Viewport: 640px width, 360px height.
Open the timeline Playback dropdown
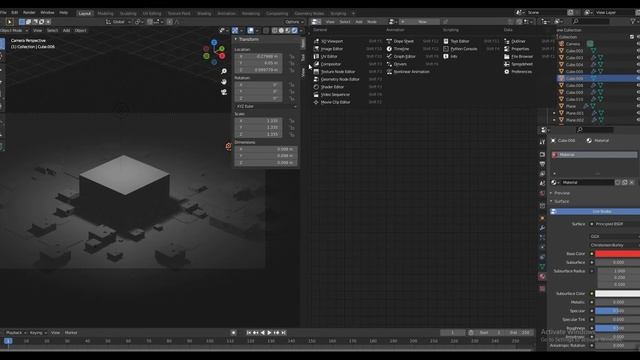(16, 333)
